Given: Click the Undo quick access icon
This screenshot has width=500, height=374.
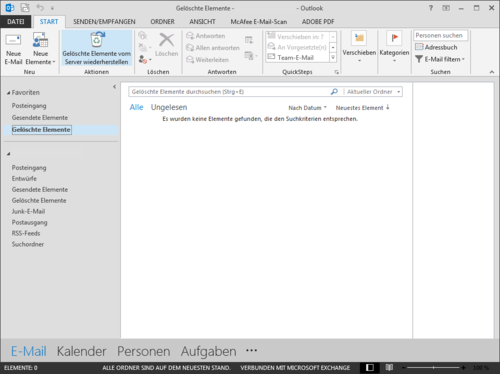Looking at the screenshot, I should point(40,8).
